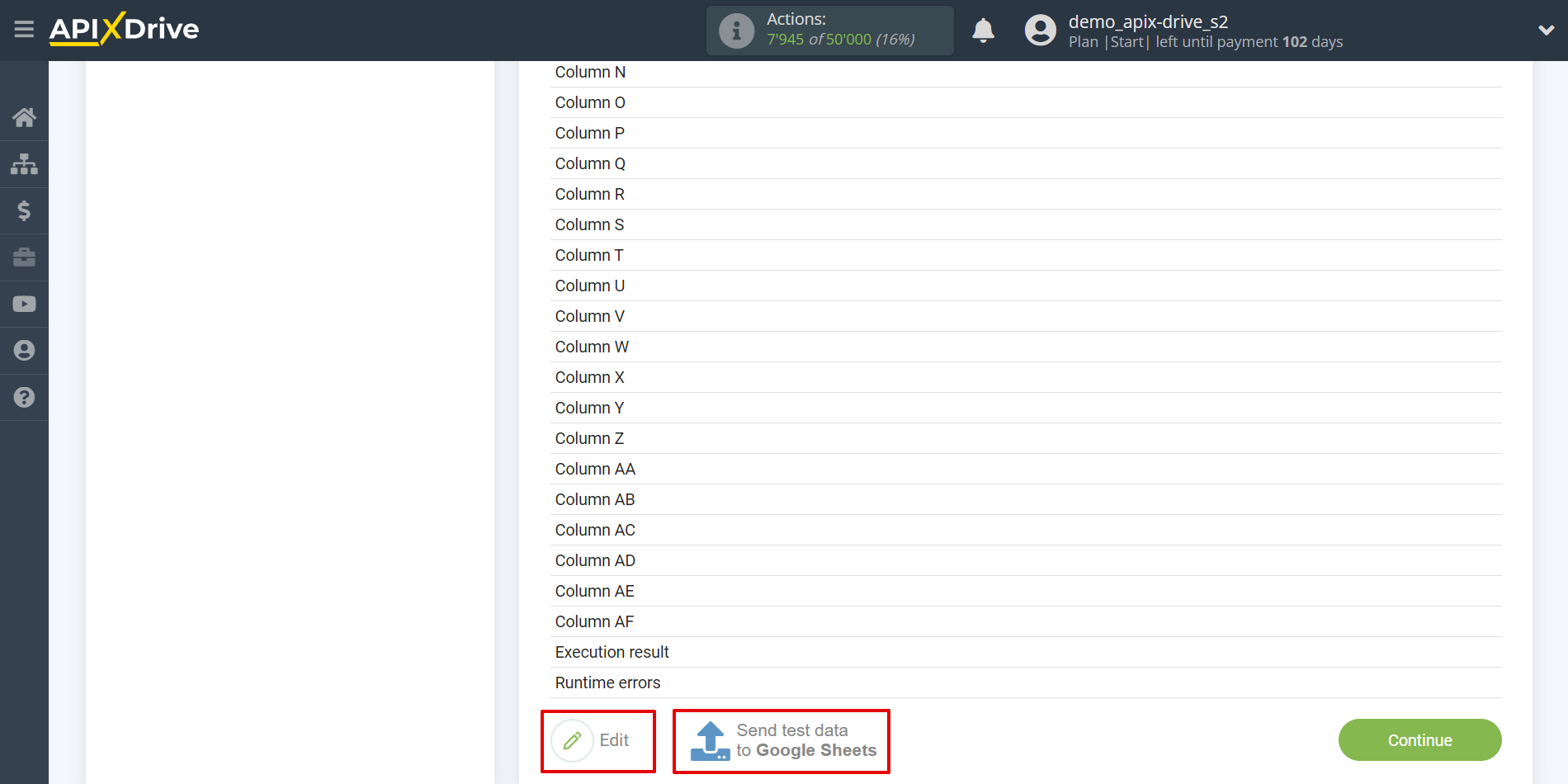Open the billing dollar icon
The height and width of the screenshot is (784, 1568).
pyautogui.click(x=24, y=210)
